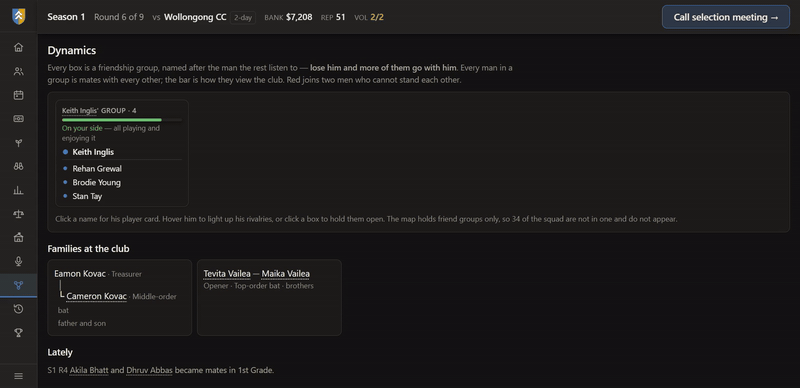Image resolution: width=800 pixels, height=388 pixels.
Task: Click the 2-day match format badge
Action: (243, 17)
